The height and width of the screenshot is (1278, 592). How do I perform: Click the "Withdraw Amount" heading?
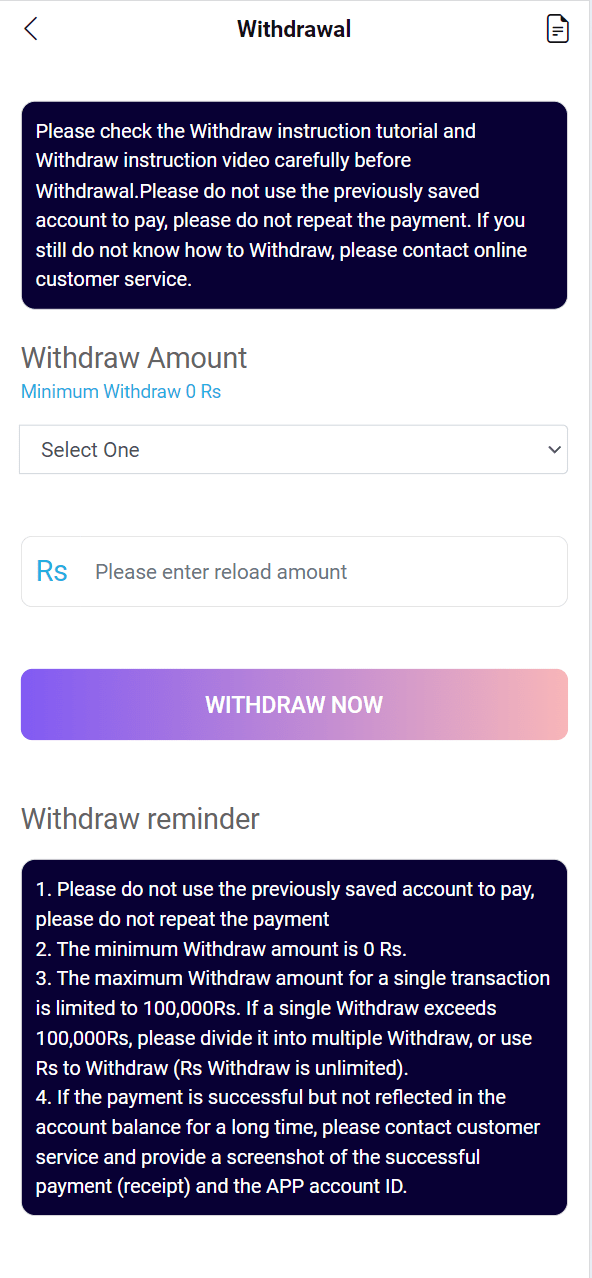point(134,357)
